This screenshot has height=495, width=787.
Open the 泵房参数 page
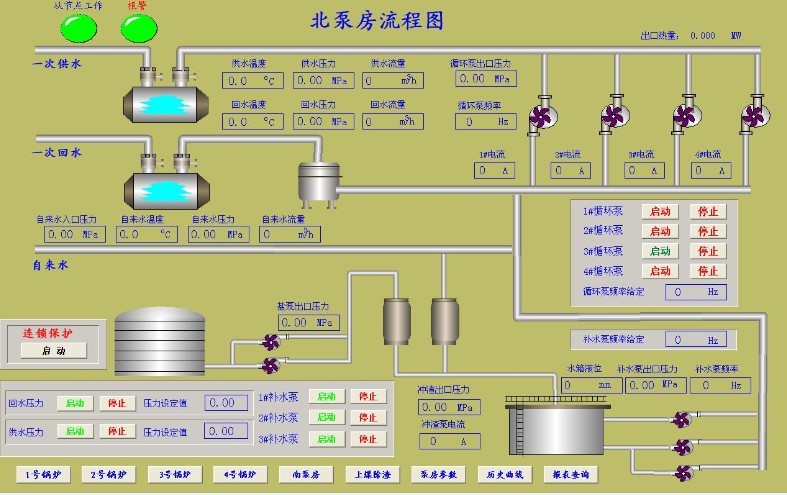tap(438, 474)
